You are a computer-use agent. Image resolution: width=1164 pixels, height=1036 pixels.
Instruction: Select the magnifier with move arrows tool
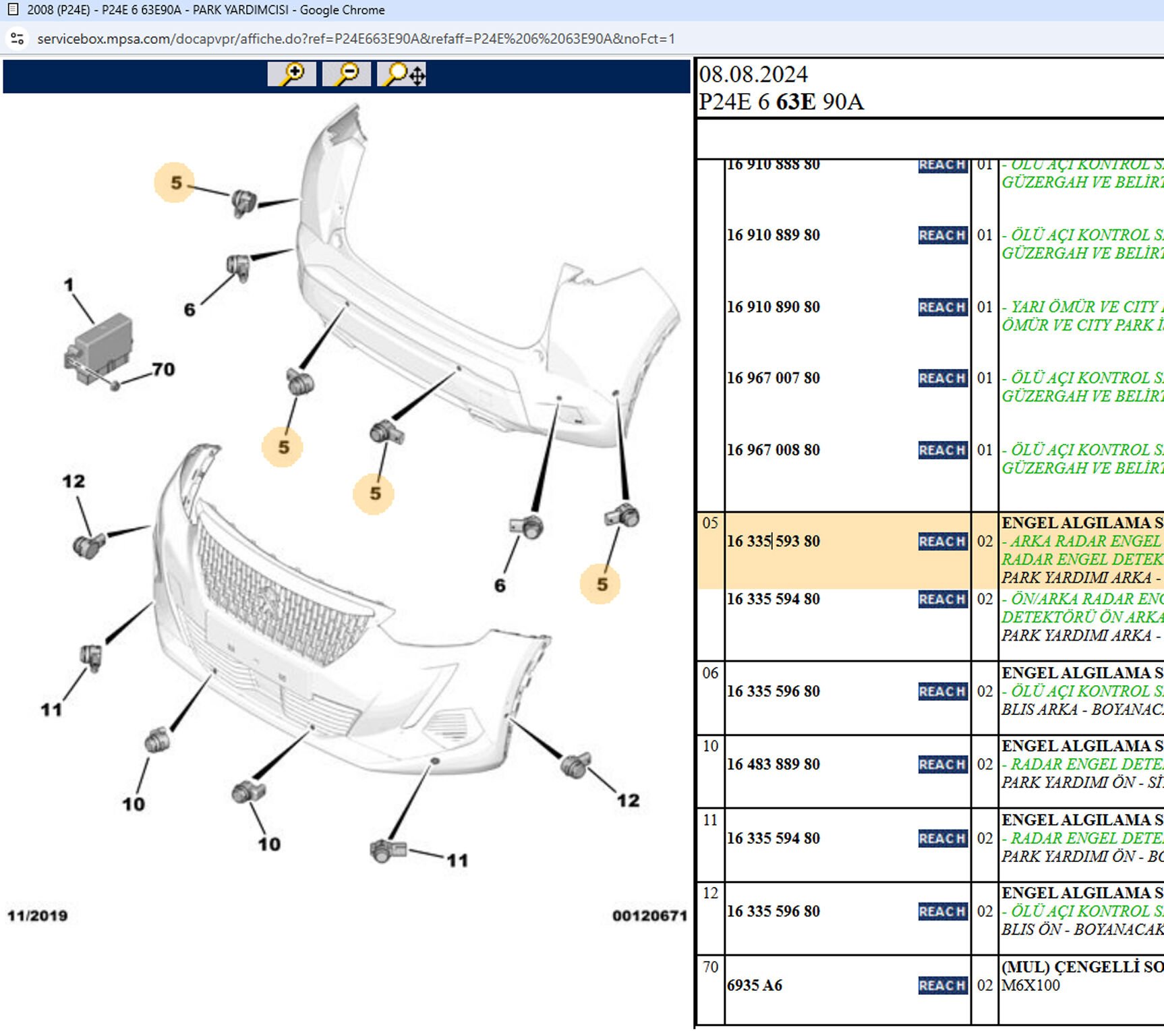point(402,74)
